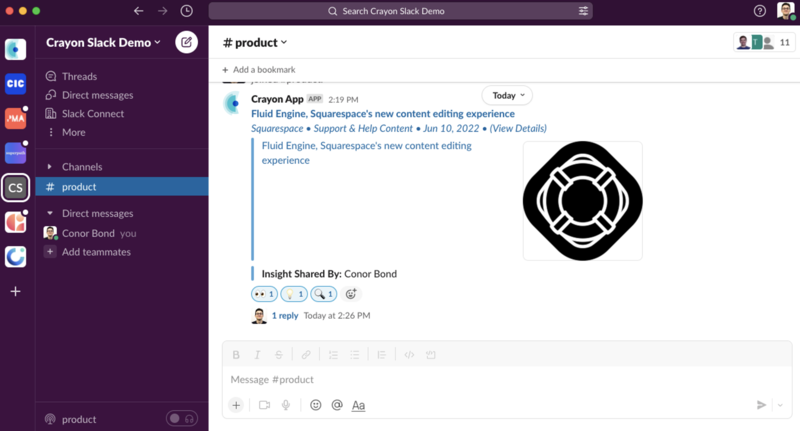Viewport: 800px width, 431px height.
Task: Open the Crayon Slack Demo workspace dropdown
Action: (x=103, y=43)
